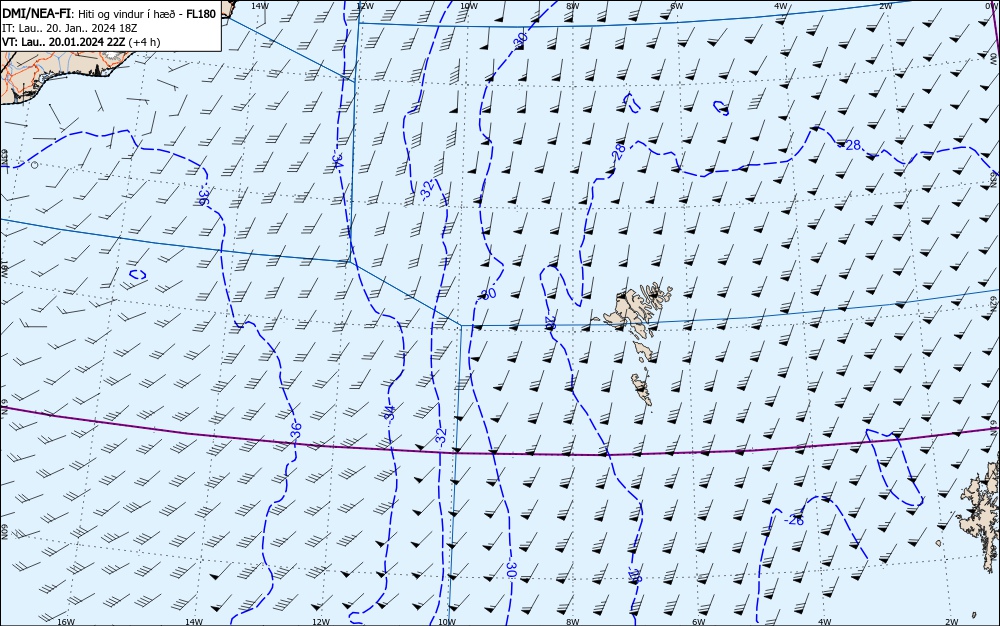Click the 'IT: Lau.. 20. Jan.. 2024 18Z' line
Screen dimensions: 1000x626
pos(70,28)
